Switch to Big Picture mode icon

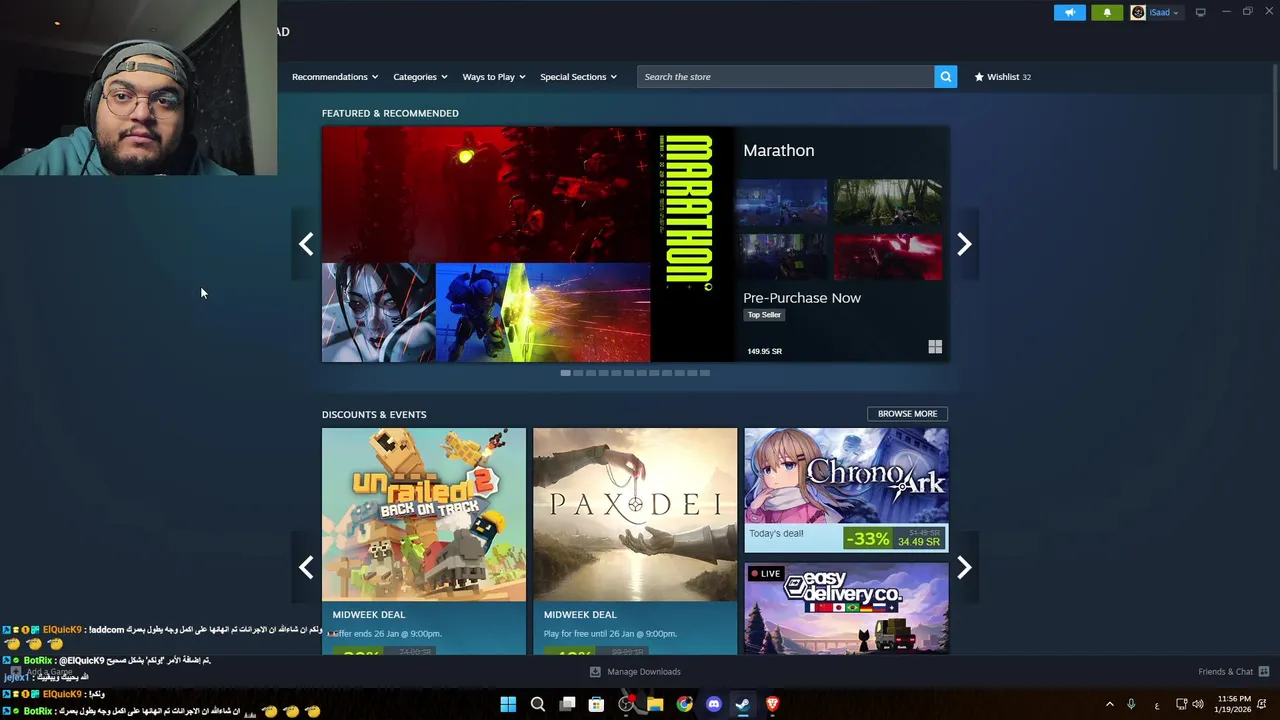tap(1200, 12)
